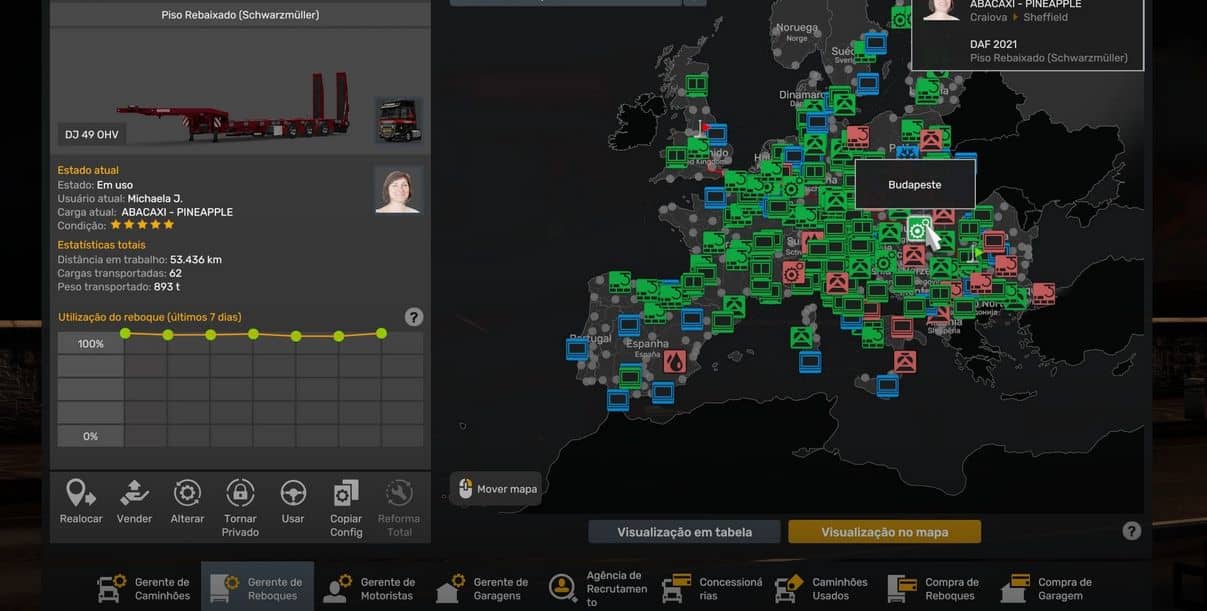Screen dimensions: 1207x611
Task: Open help for trailer utilization chart
Action: 414,317
